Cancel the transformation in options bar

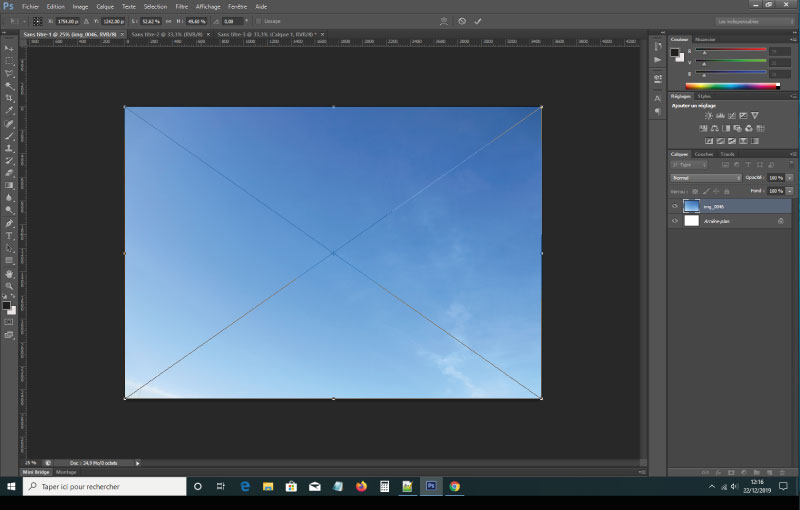tap(461, 20)
